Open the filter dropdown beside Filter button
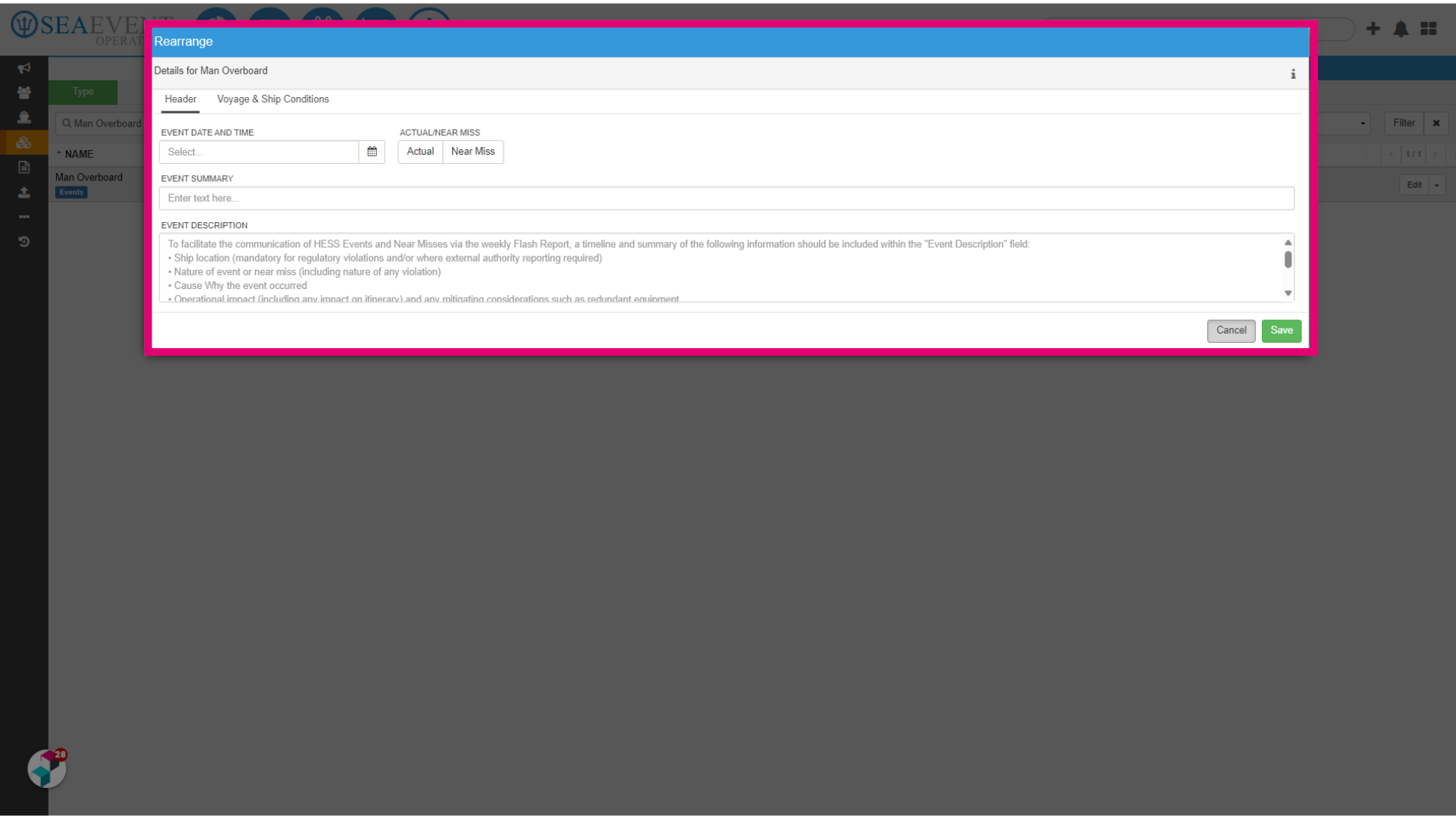 coord(1363,123)
